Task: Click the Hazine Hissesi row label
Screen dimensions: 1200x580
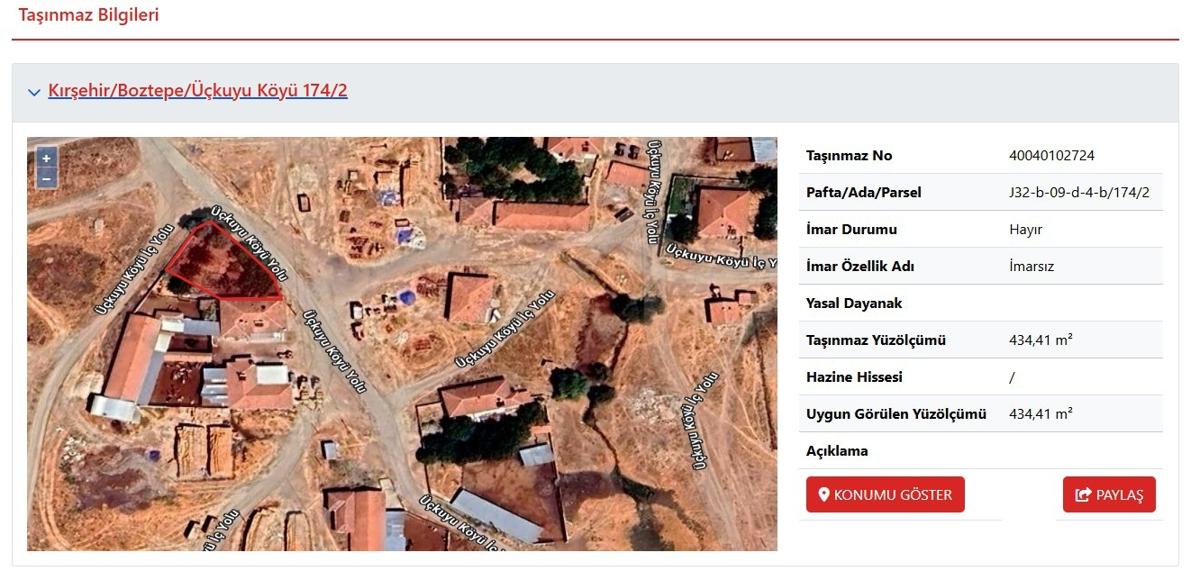Action: click(x=854, y=377)
